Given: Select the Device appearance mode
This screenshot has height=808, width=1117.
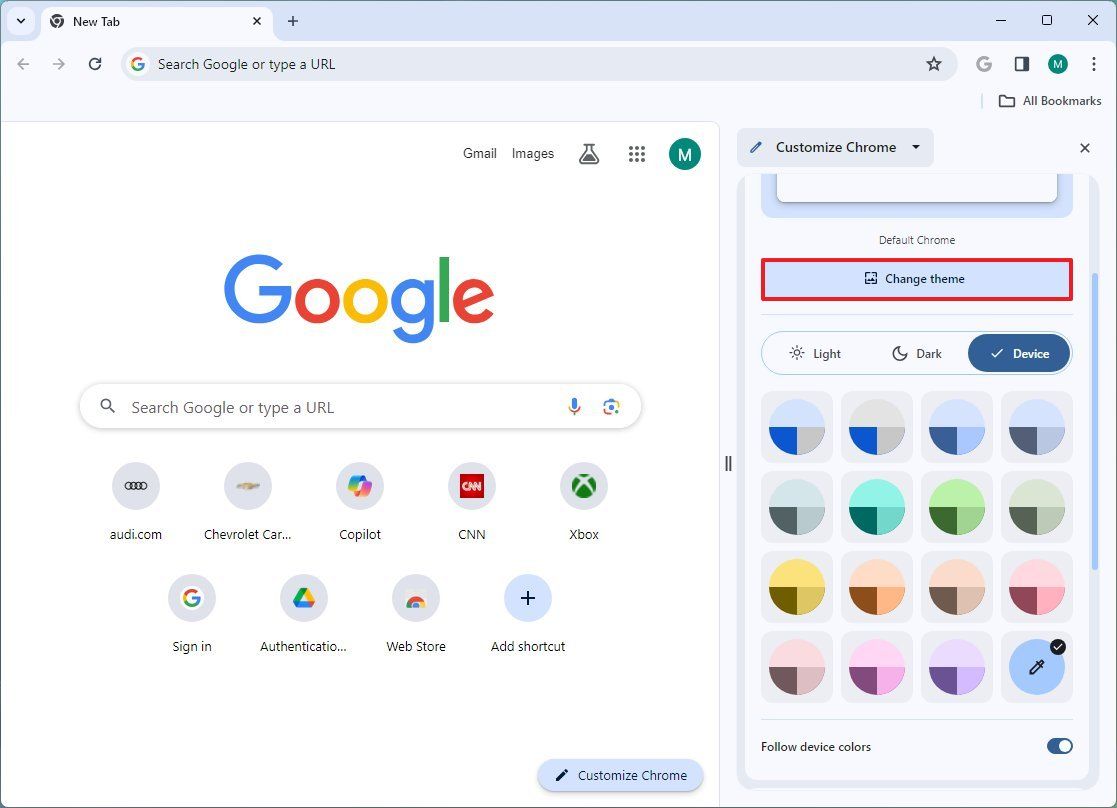Looking at the screenshot, I should click(x=1017, y=353).
